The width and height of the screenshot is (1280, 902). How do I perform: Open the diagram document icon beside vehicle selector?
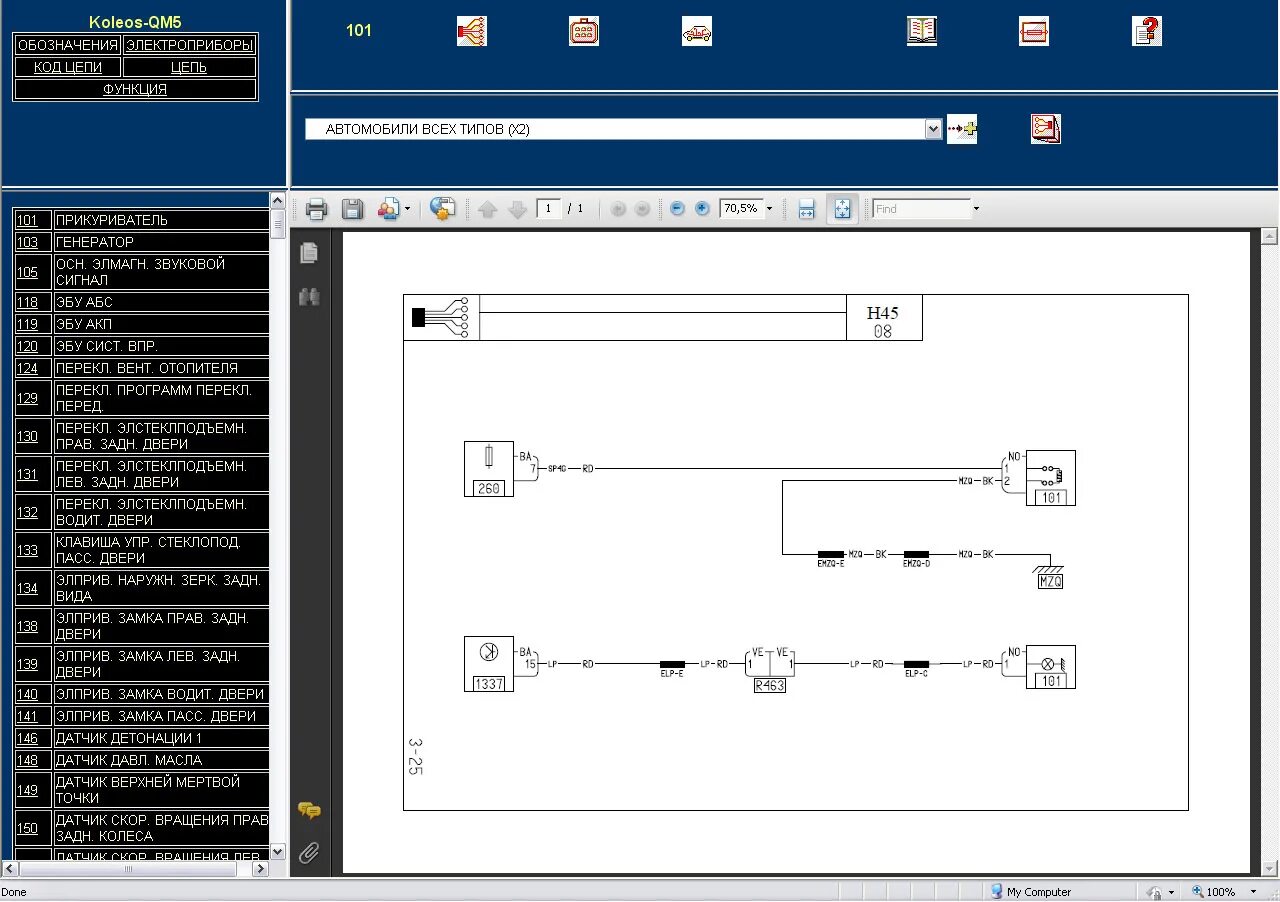[x=1046, y=129]
